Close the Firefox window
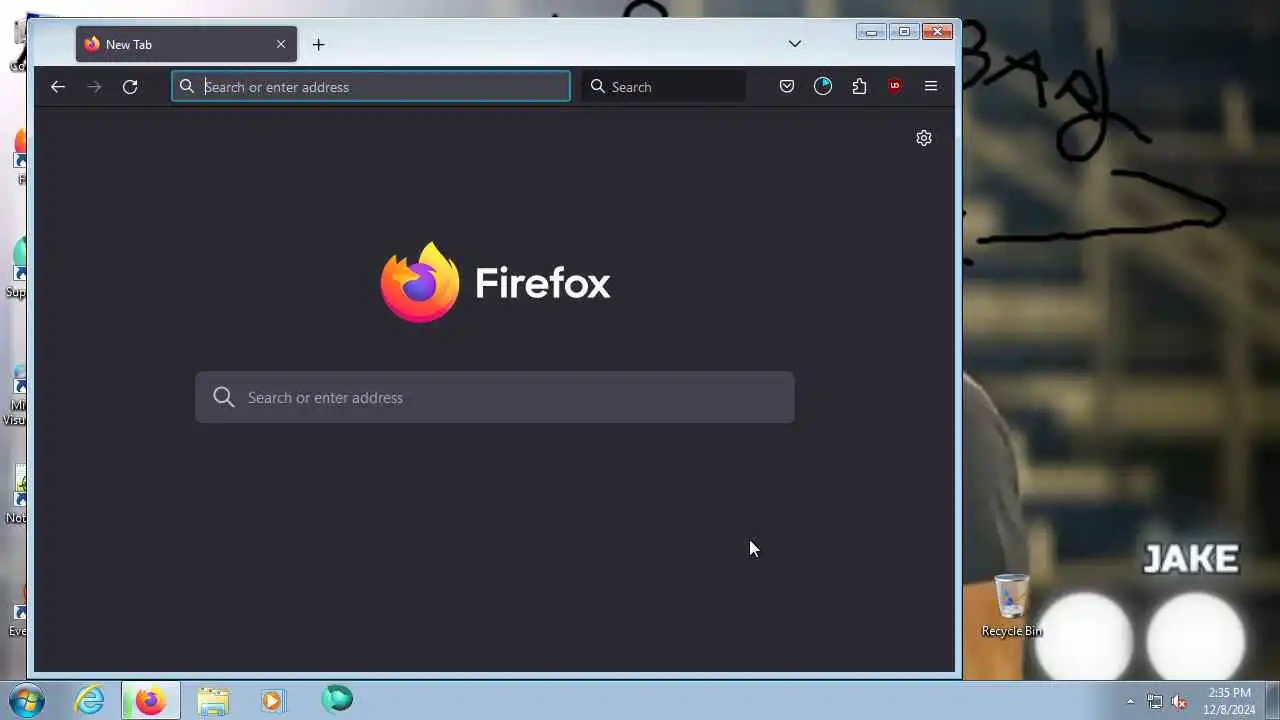This screenshot has height=720, width=1280. 938,32
